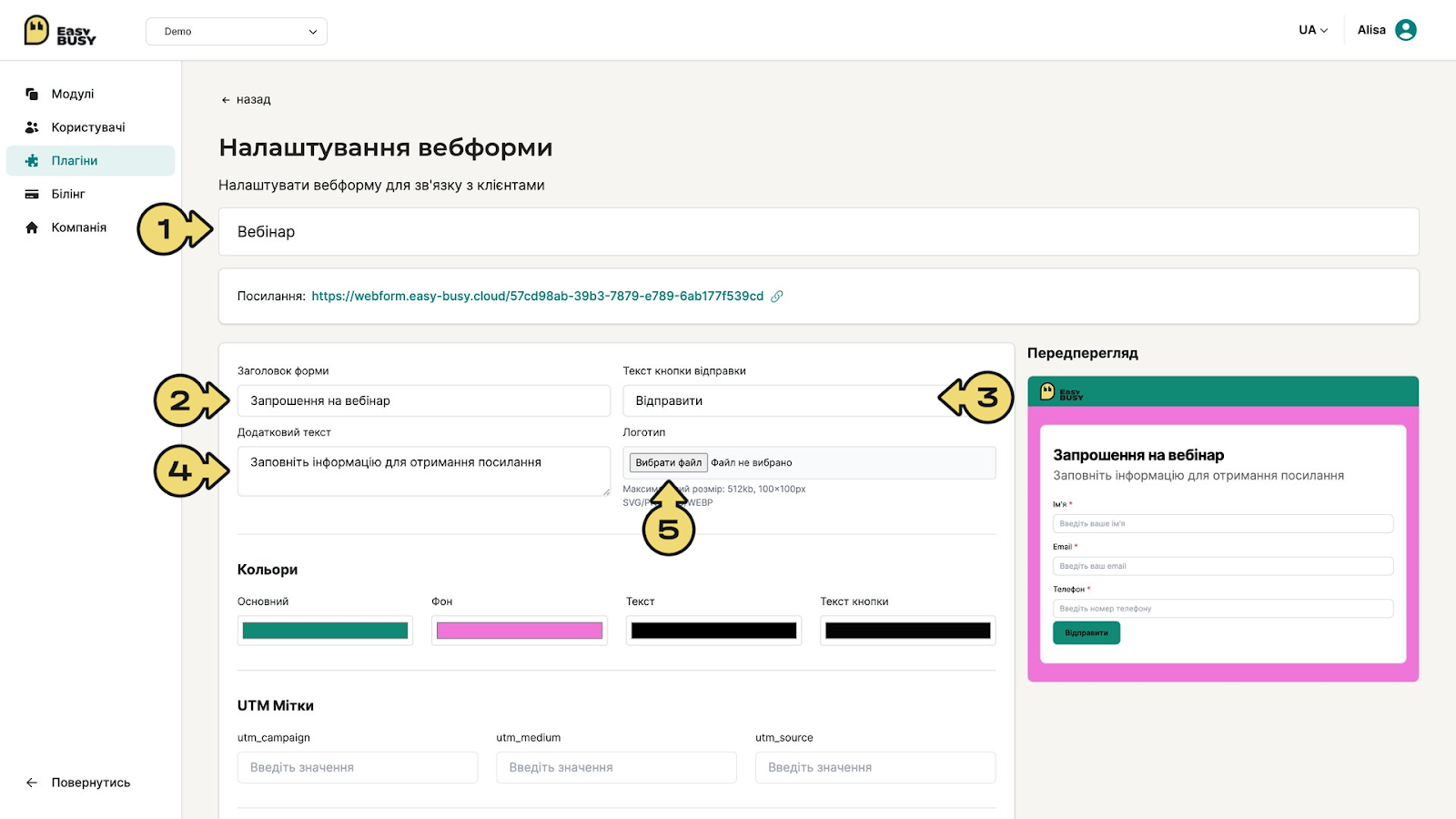Open the Текст кнопки color swatch
Viewport: 1456px width, 819px height.
[x=907, y=631]
